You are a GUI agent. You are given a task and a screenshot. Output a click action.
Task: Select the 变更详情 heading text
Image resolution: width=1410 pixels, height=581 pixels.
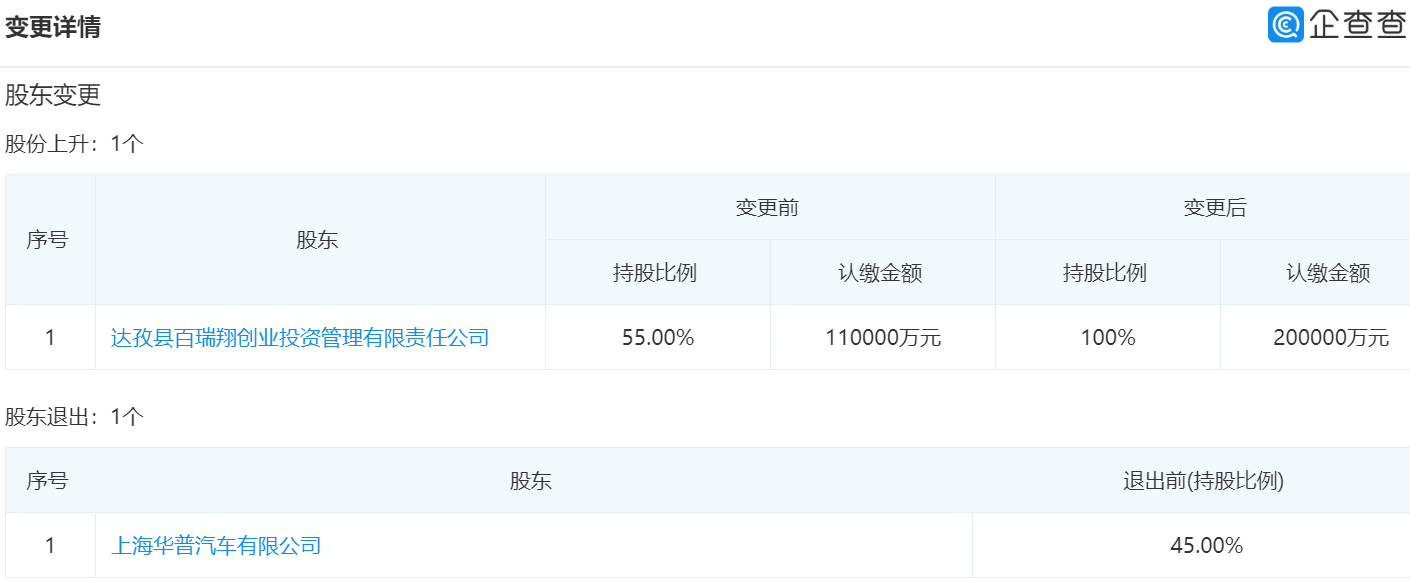pos(53,28)
